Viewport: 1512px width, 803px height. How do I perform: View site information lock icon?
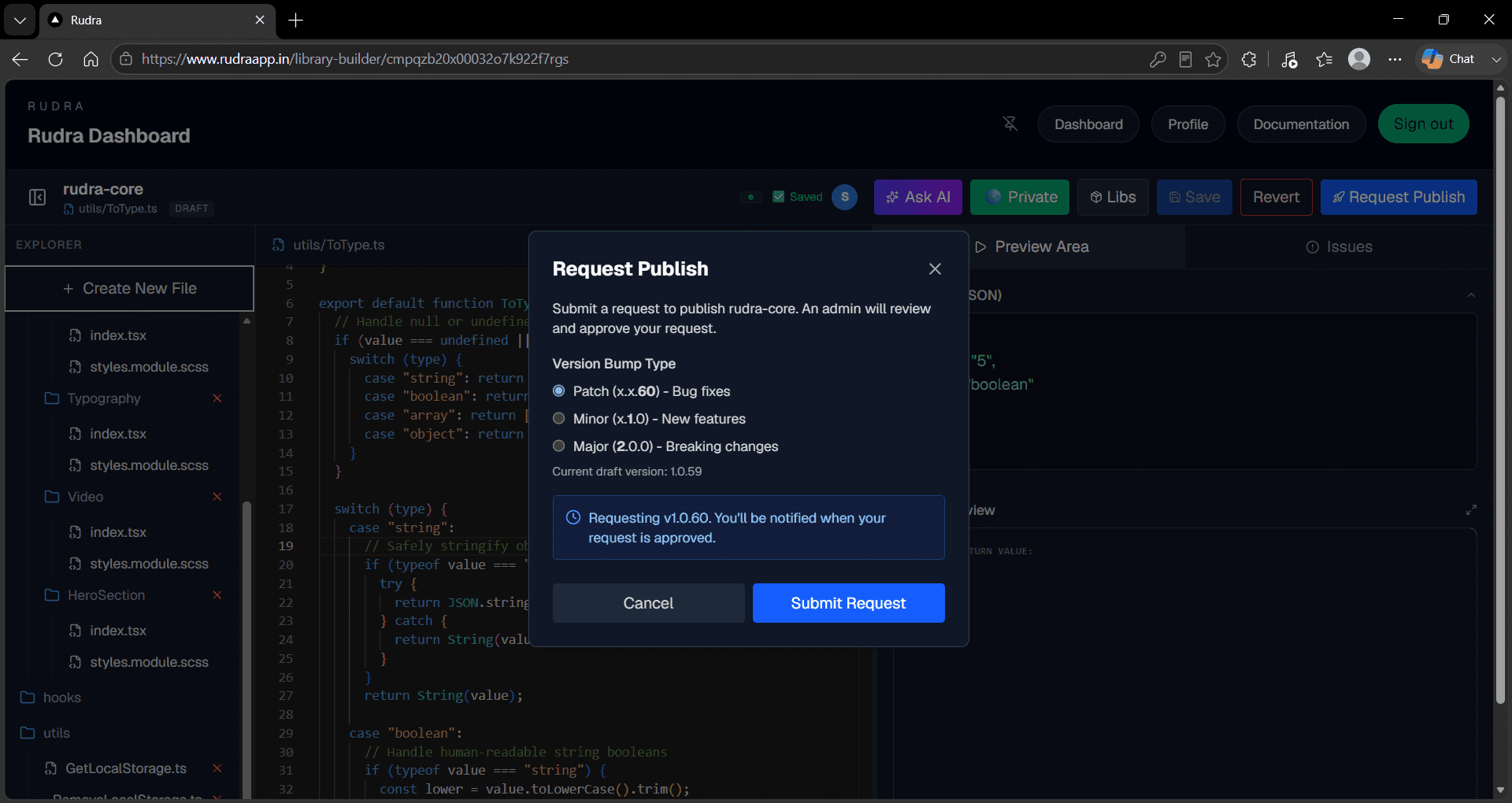click(126, 59)
